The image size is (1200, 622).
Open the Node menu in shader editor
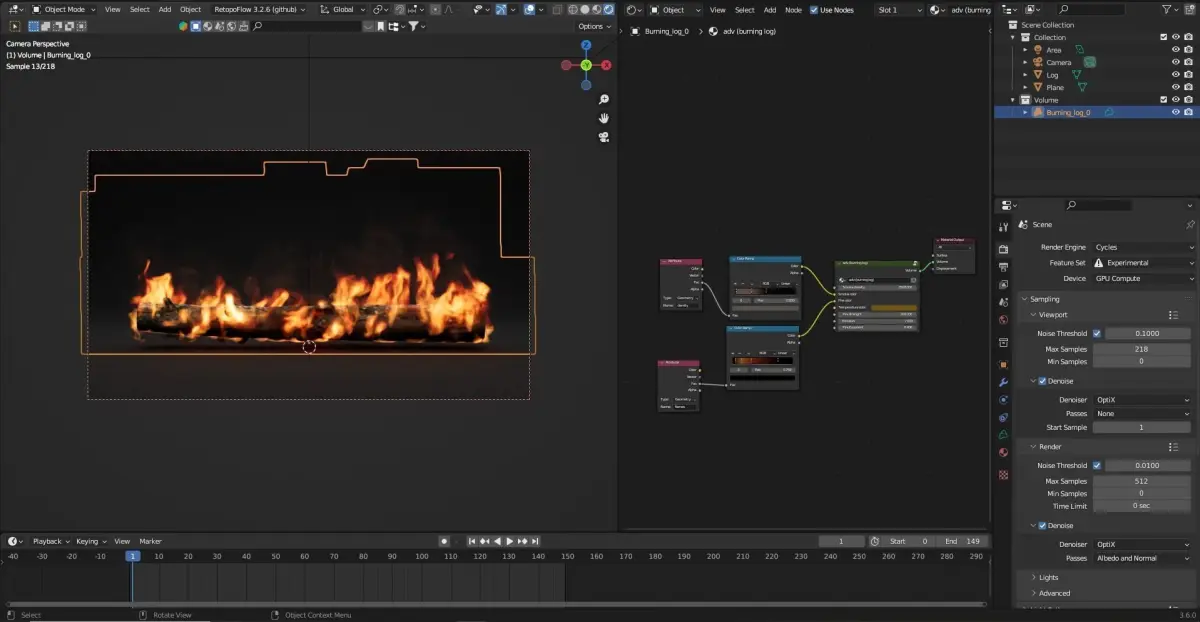tap(793, 10)
